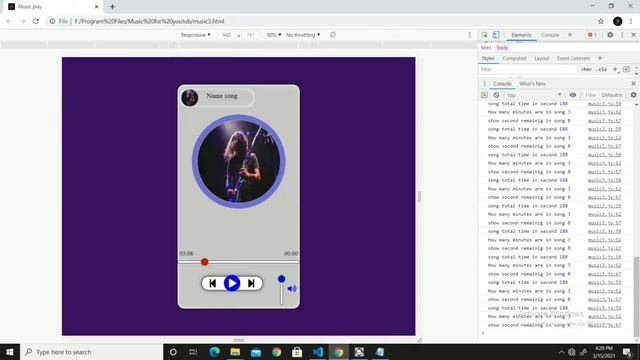
Task: Show the console sidebar icon
Action: pyautogui.click(x=484, y=95)
